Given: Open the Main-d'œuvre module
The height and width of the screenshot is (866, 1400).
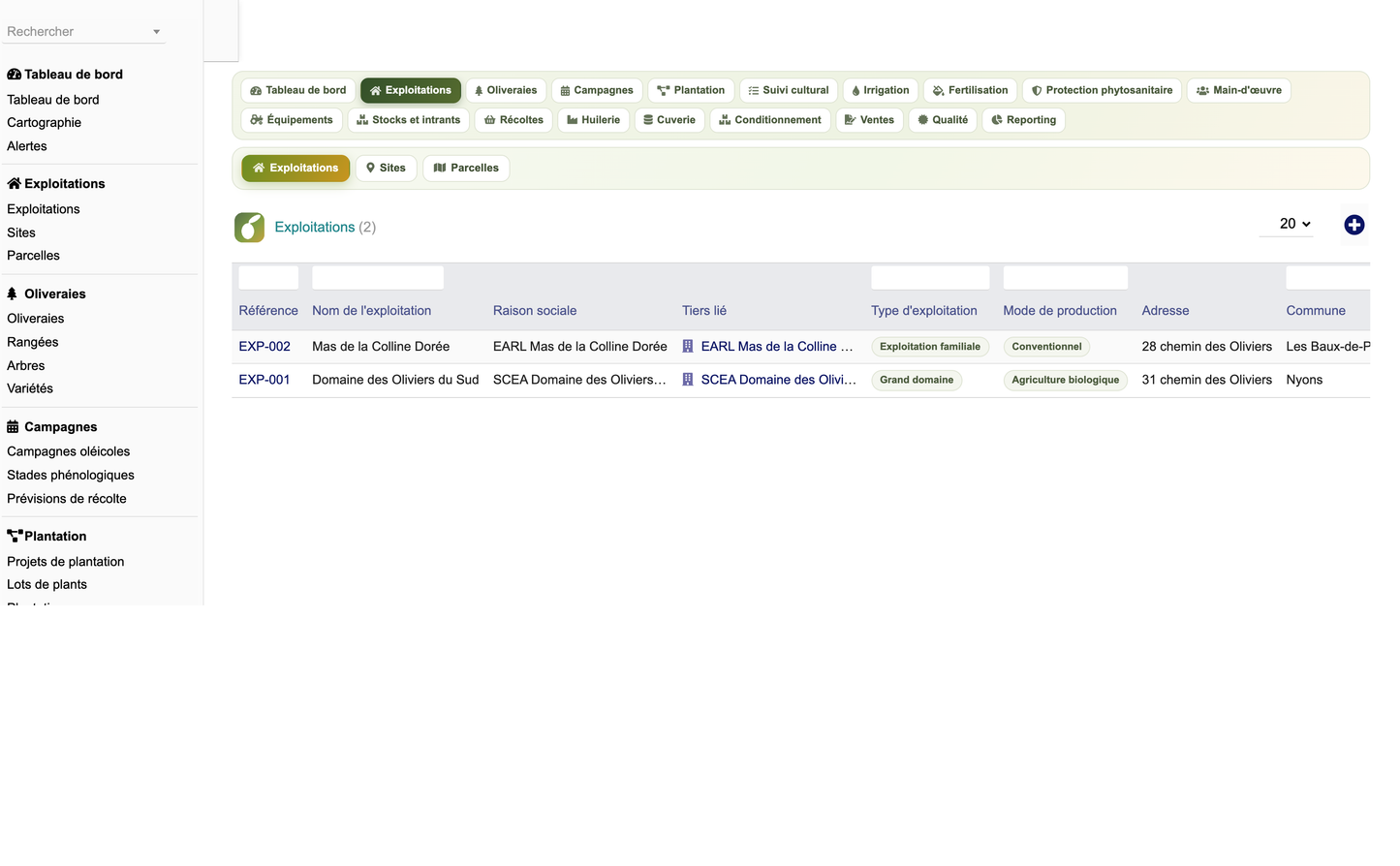Looking at the screenshot, I should [x=1239, y=90].
